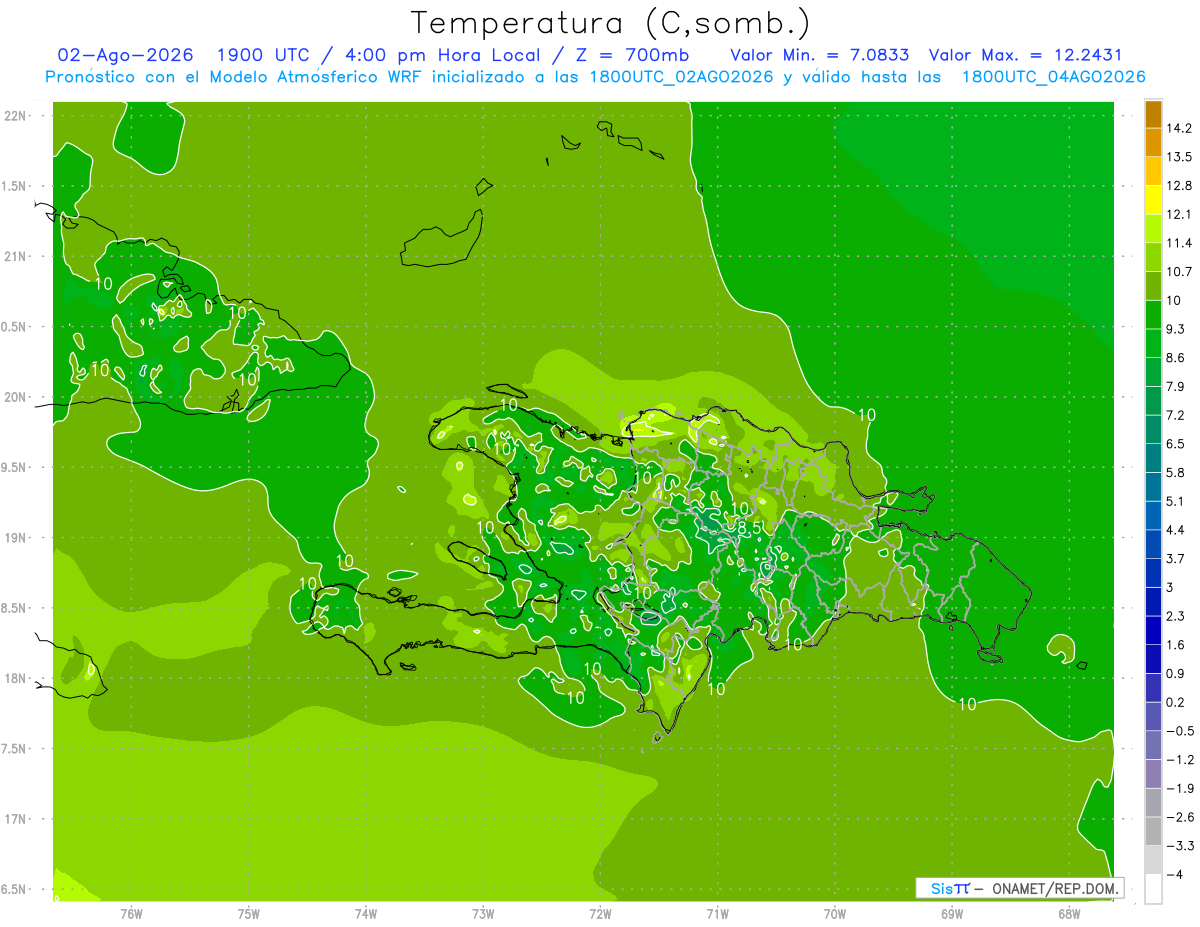Click the model init time "1800UTC_02AGO2026"
This screenshot has height=927, width=1200.
[683, 77]
